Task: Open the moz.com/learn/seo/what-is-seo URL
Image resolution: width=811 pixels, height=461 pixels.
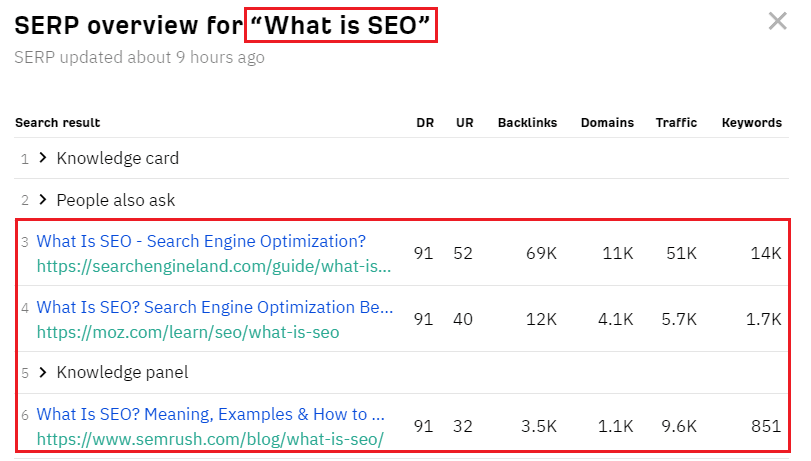Action: click(188, 332)
